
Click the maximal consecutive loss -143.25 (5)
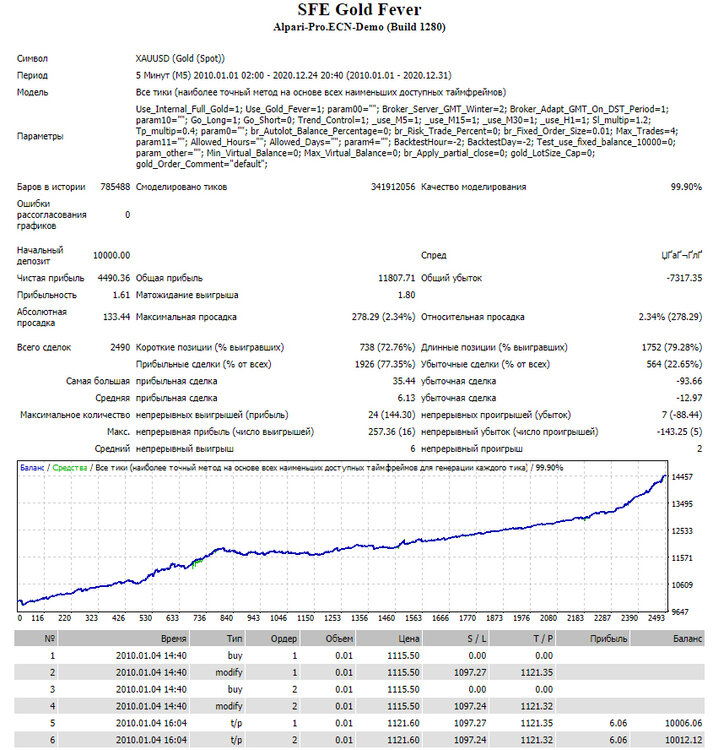680,432
